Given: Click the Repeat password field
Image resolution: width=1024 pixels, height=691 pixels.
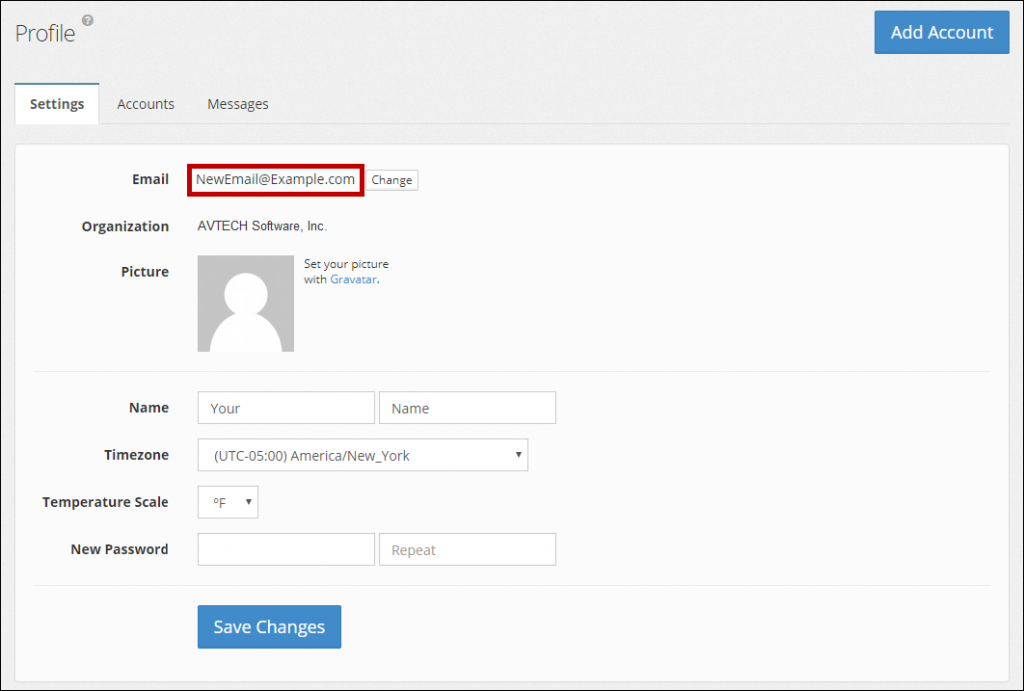Looking at the screenshot, I should (467, 549).
